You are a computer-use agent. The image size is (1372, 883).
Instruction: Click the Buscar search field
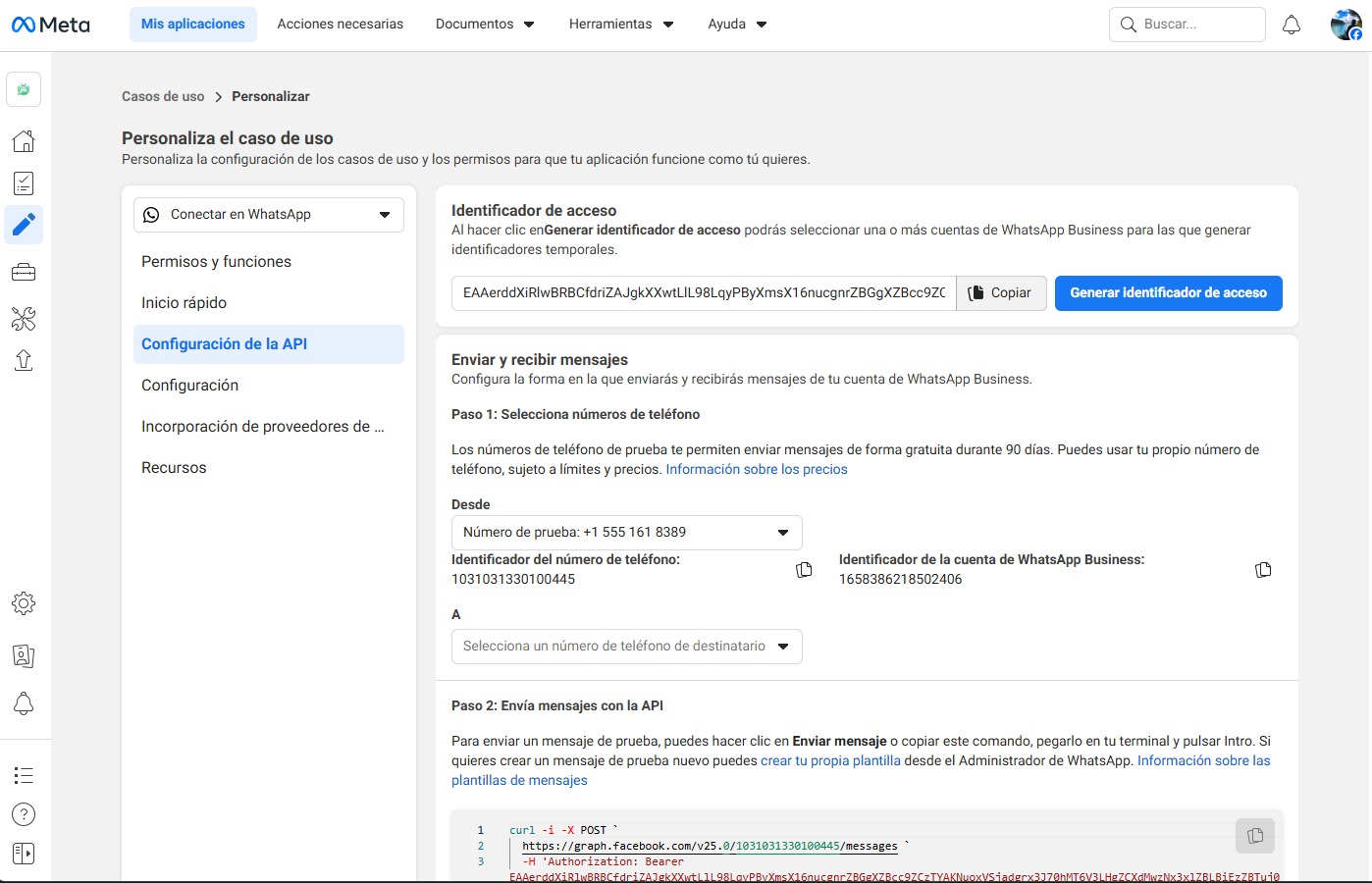[1197, 25]
